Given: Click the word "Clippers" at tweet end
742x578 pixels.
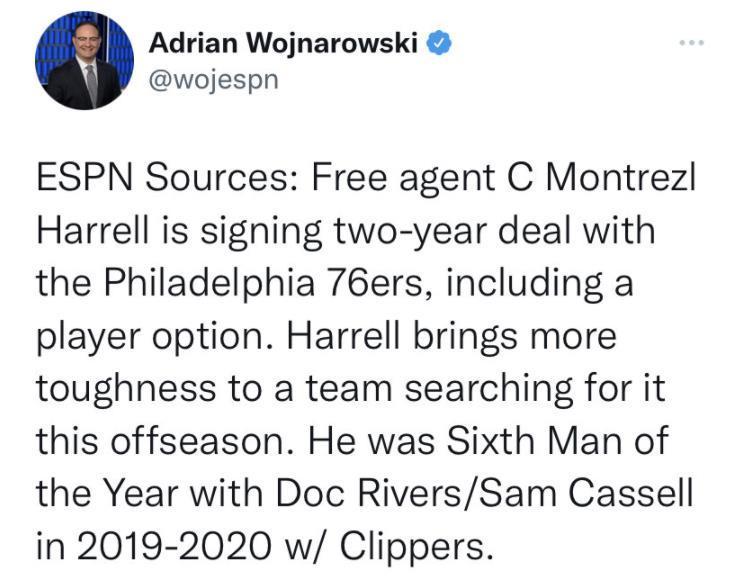Looking at the screenshot, I should pyautogui.click(x=413, y=546).
